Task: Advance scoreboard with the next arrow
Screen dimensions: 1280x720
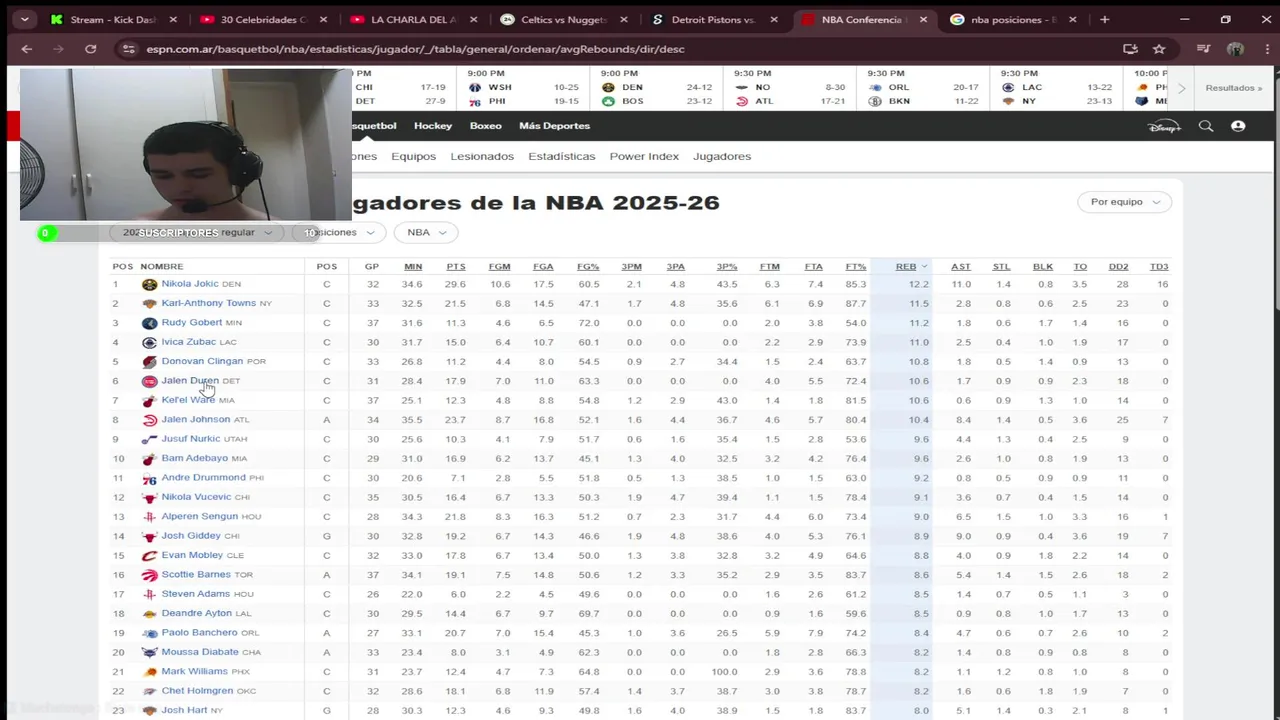Action: pyautogui.click(x=1181, y=88)
